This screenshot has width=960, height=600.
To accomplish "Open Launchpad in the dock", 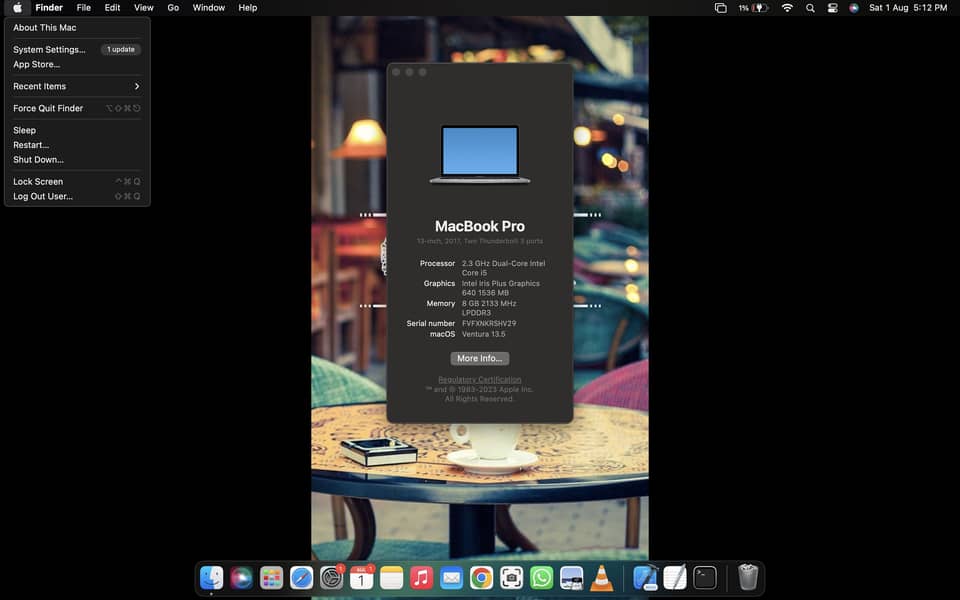I will coord(271,577).
